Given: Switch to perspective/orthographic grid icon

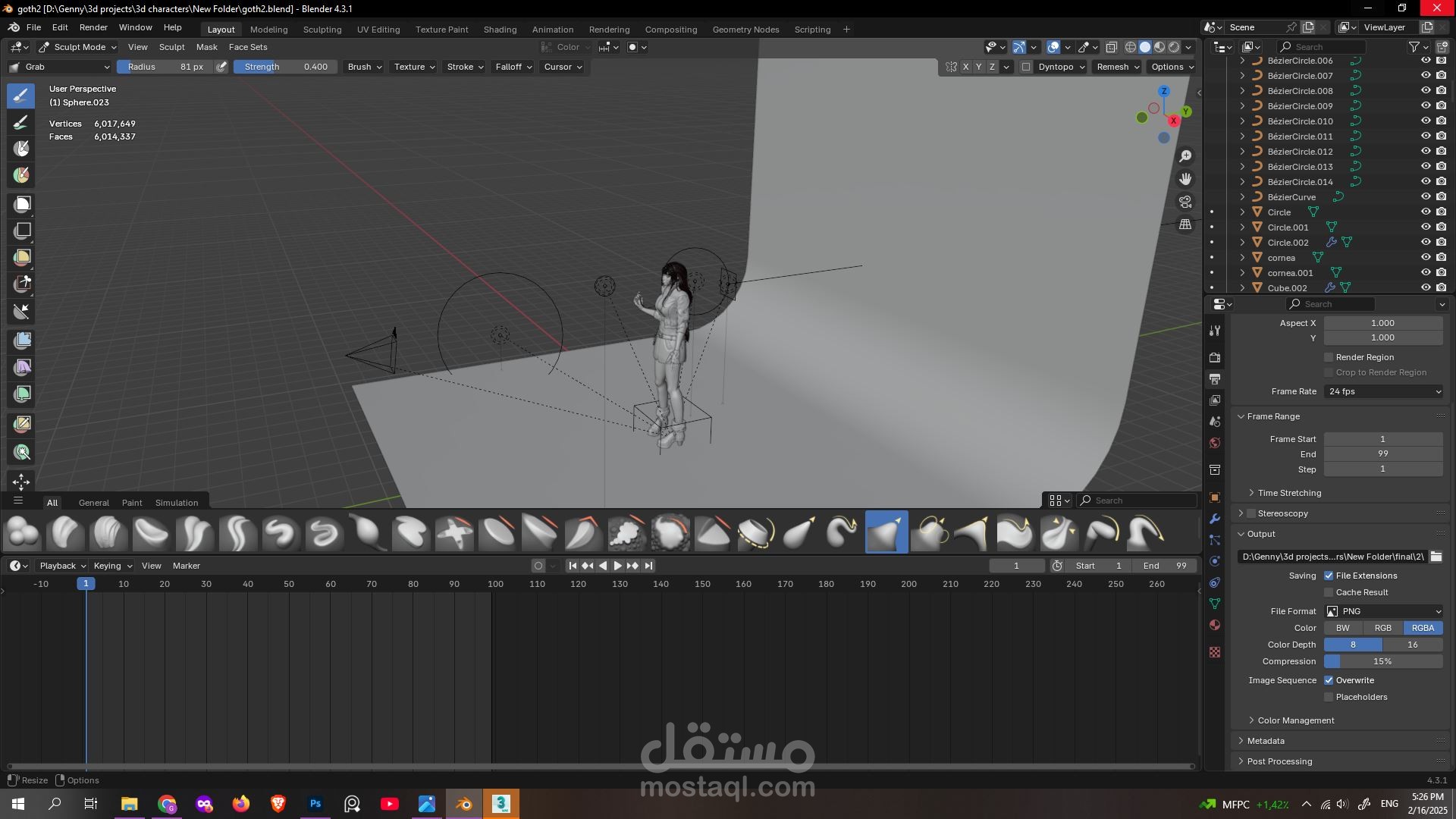Looking at the screenshot, I should pyautogui.click(x=1185, y=224).
